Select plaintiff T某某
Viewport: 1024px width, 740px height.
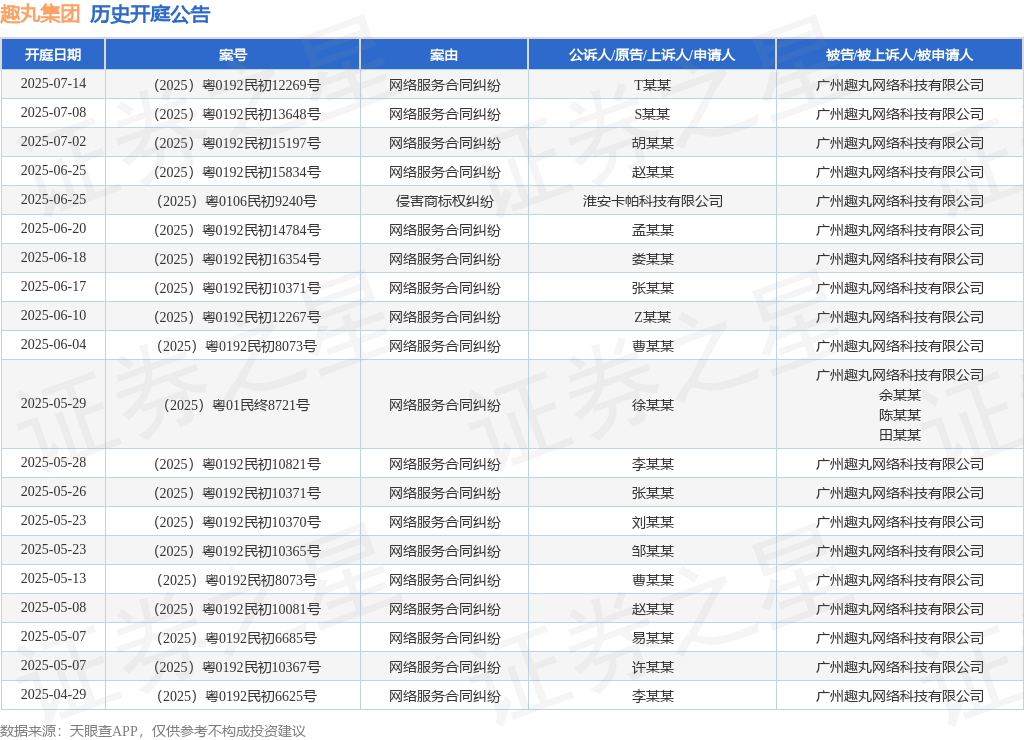pyautogui.click(x=652, y=85)
